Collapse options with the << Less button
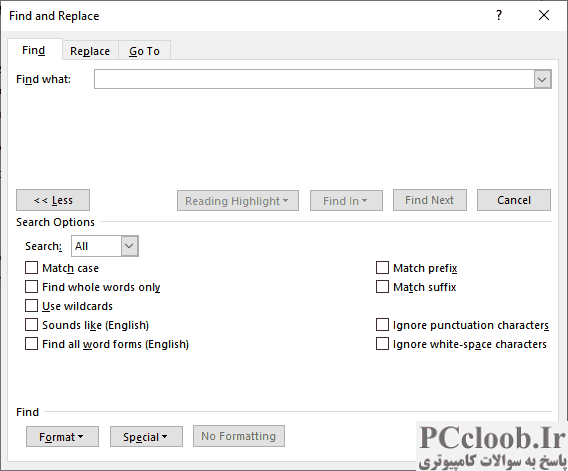 click(x=53, y=200)
